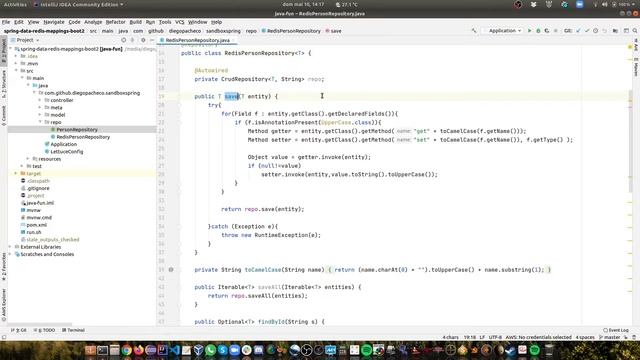Click AWS: No credentials selected status
This screenshot has width=640, height=360.
click(x=538, y=338)
